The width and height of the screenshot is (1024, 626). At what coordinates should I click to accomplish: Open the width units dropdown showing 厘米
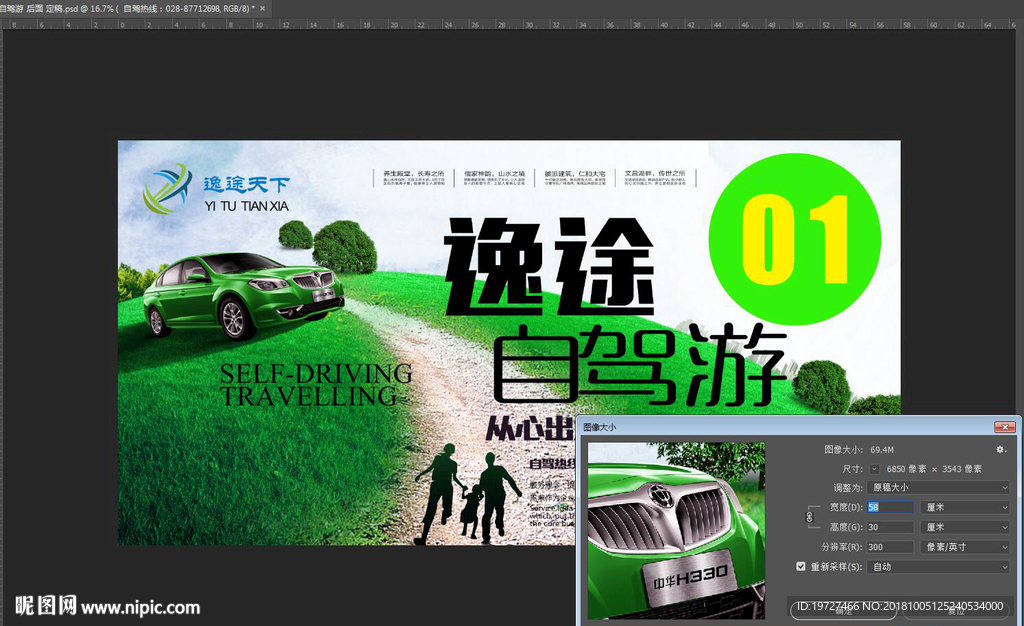(x=964, y=507)
